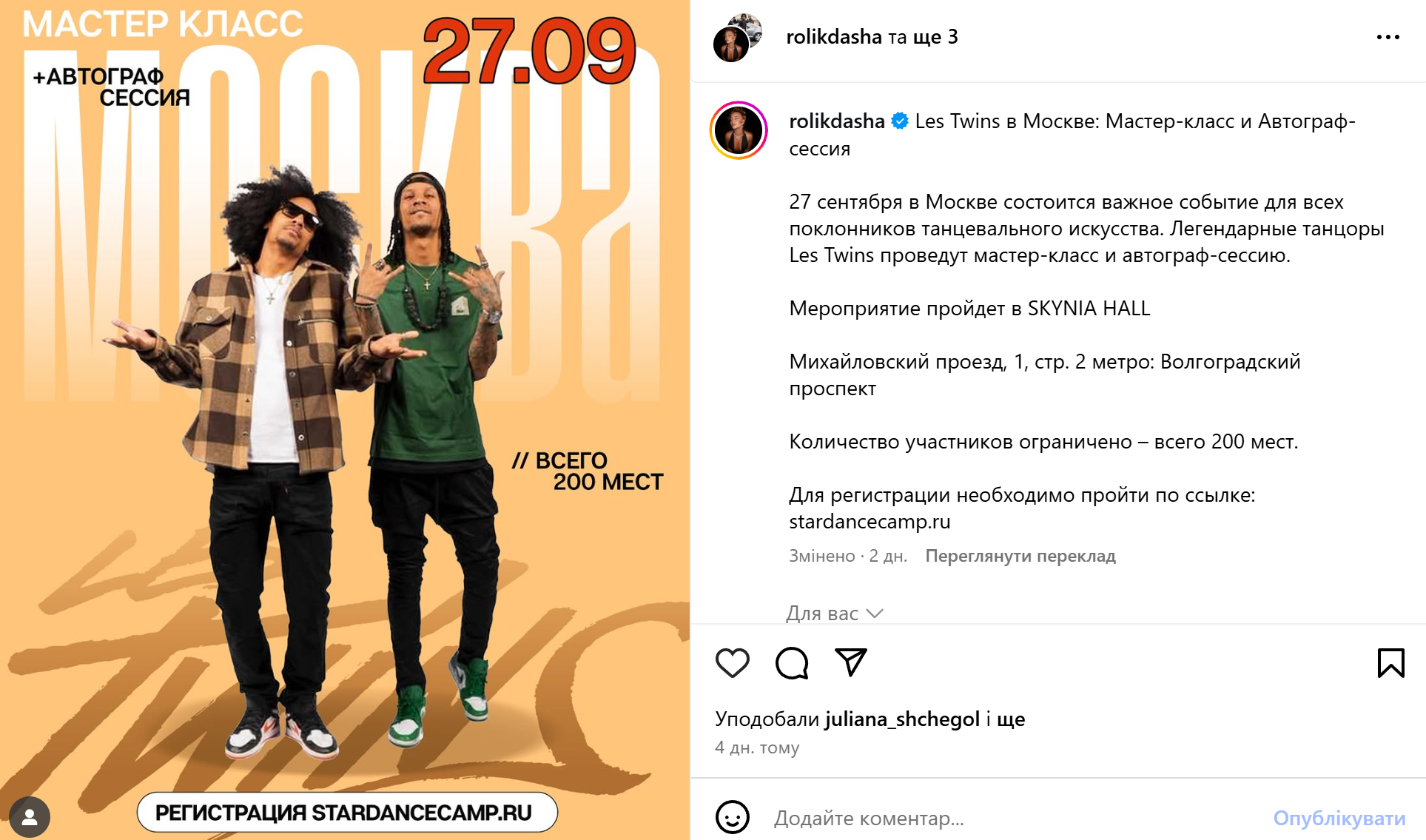Open rolikdasha username in the caption

[837, 121]
